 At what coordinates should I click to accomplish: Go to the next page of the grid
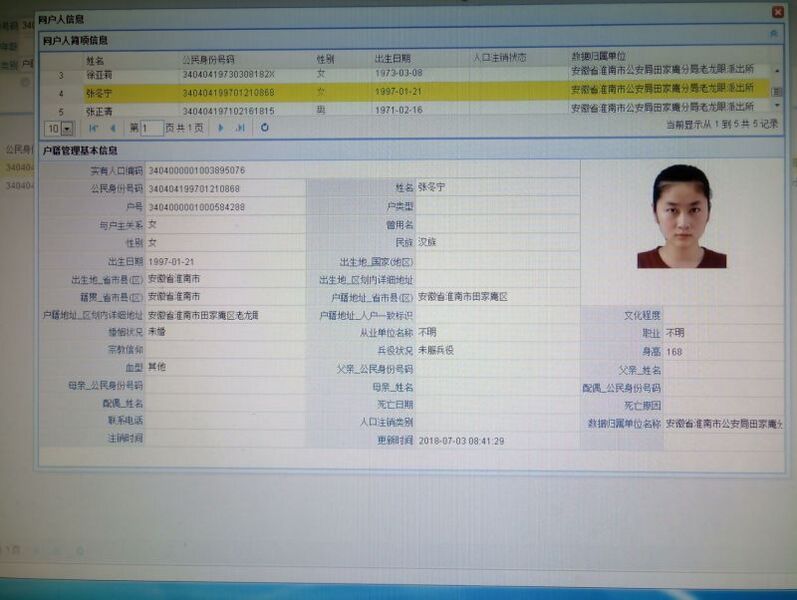221,128
